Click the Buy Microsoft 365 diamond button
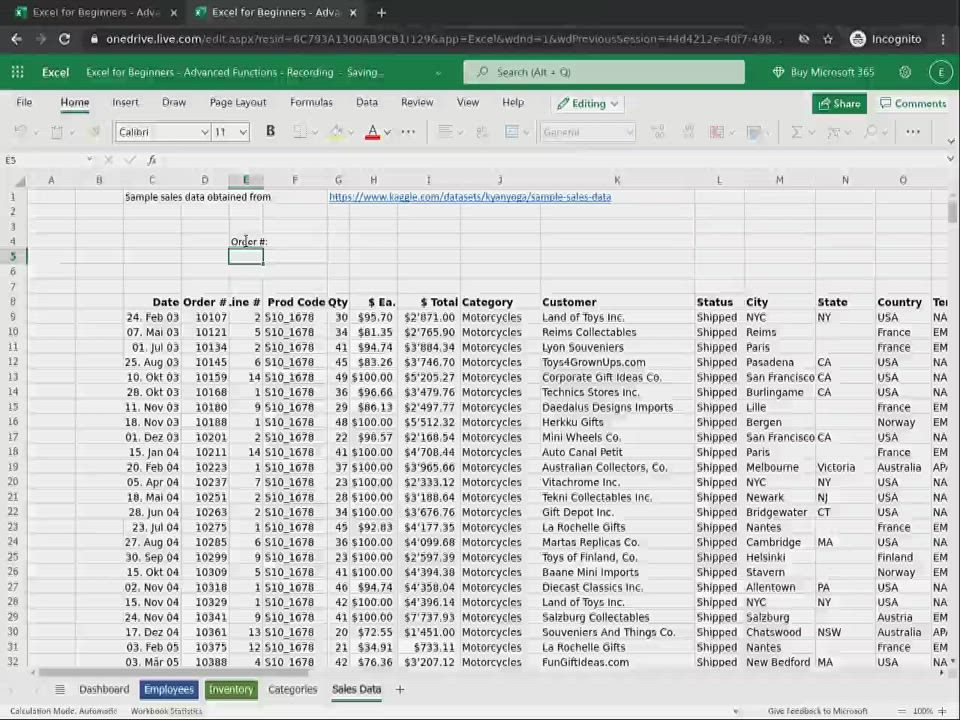This screenshot has height=720, width=960. tap(823, 72)
